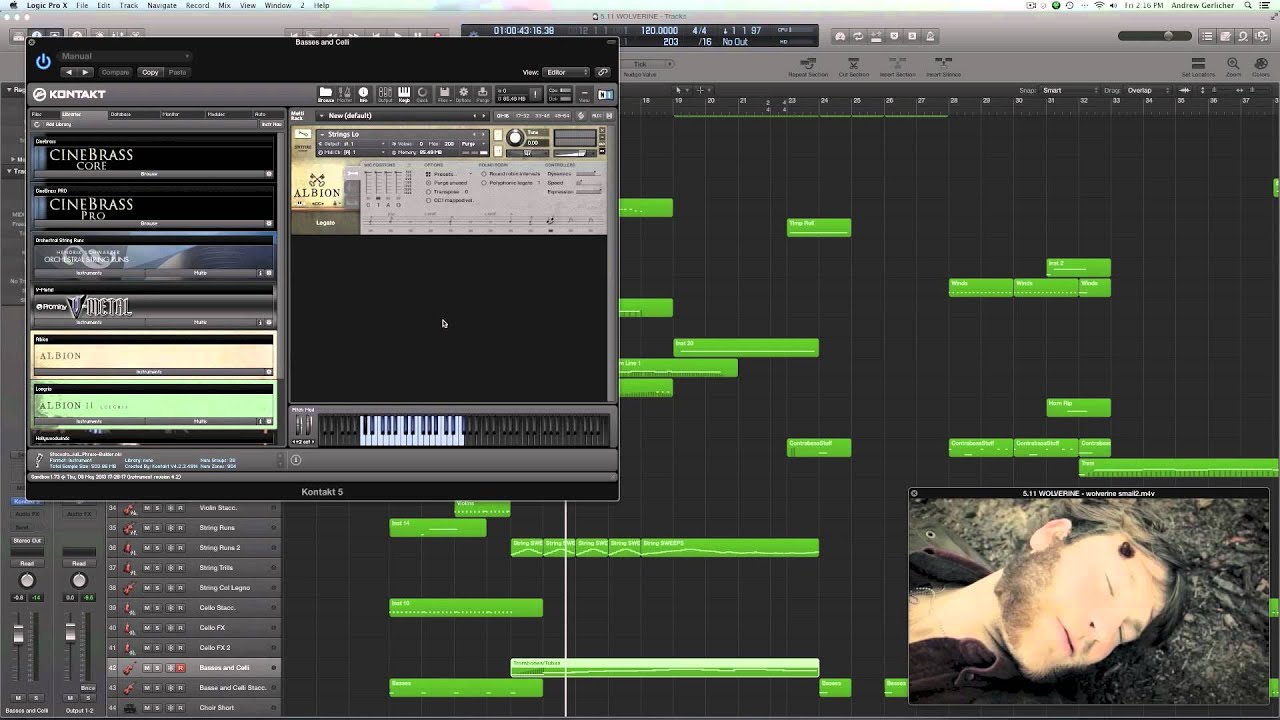Go to previous preset arrow

68,72
